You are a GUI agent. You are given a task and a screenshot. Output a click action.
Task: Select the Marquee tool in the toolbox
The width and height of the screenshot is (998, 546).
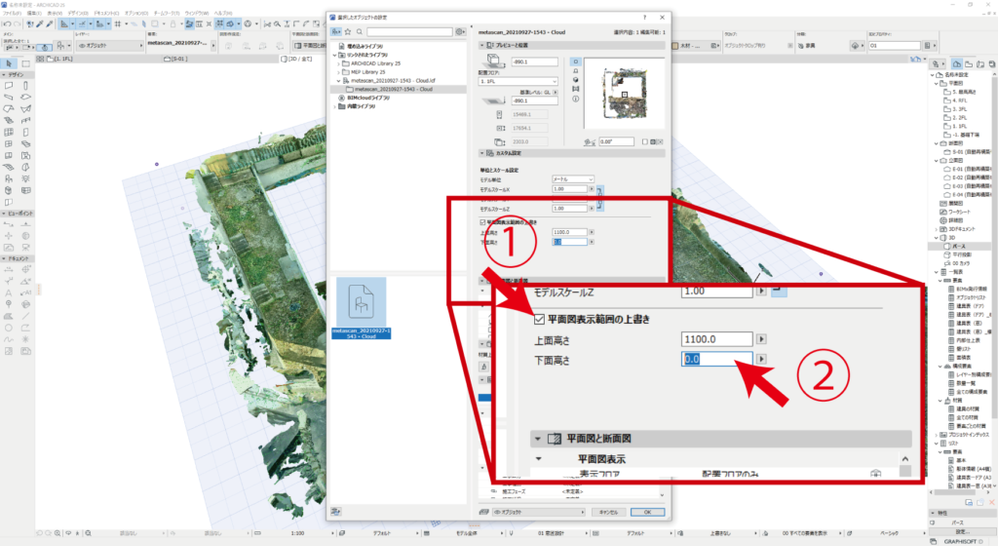click(25, 64)
